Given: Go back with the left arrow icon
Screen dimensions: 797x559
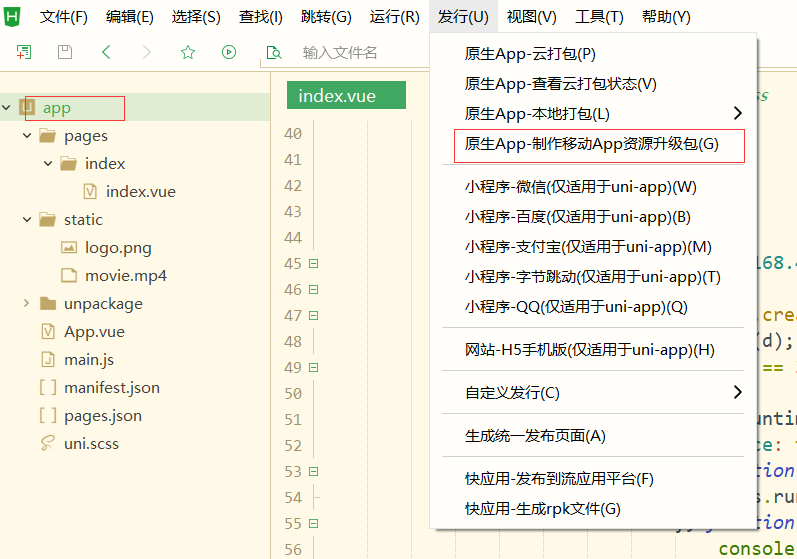Looking at the screenshot, I should click(106, 52).
